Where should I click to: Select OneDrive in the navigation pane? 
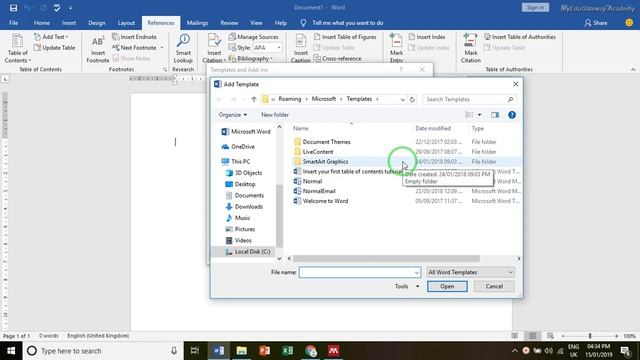pyautogui.click(x=242, y=147)
